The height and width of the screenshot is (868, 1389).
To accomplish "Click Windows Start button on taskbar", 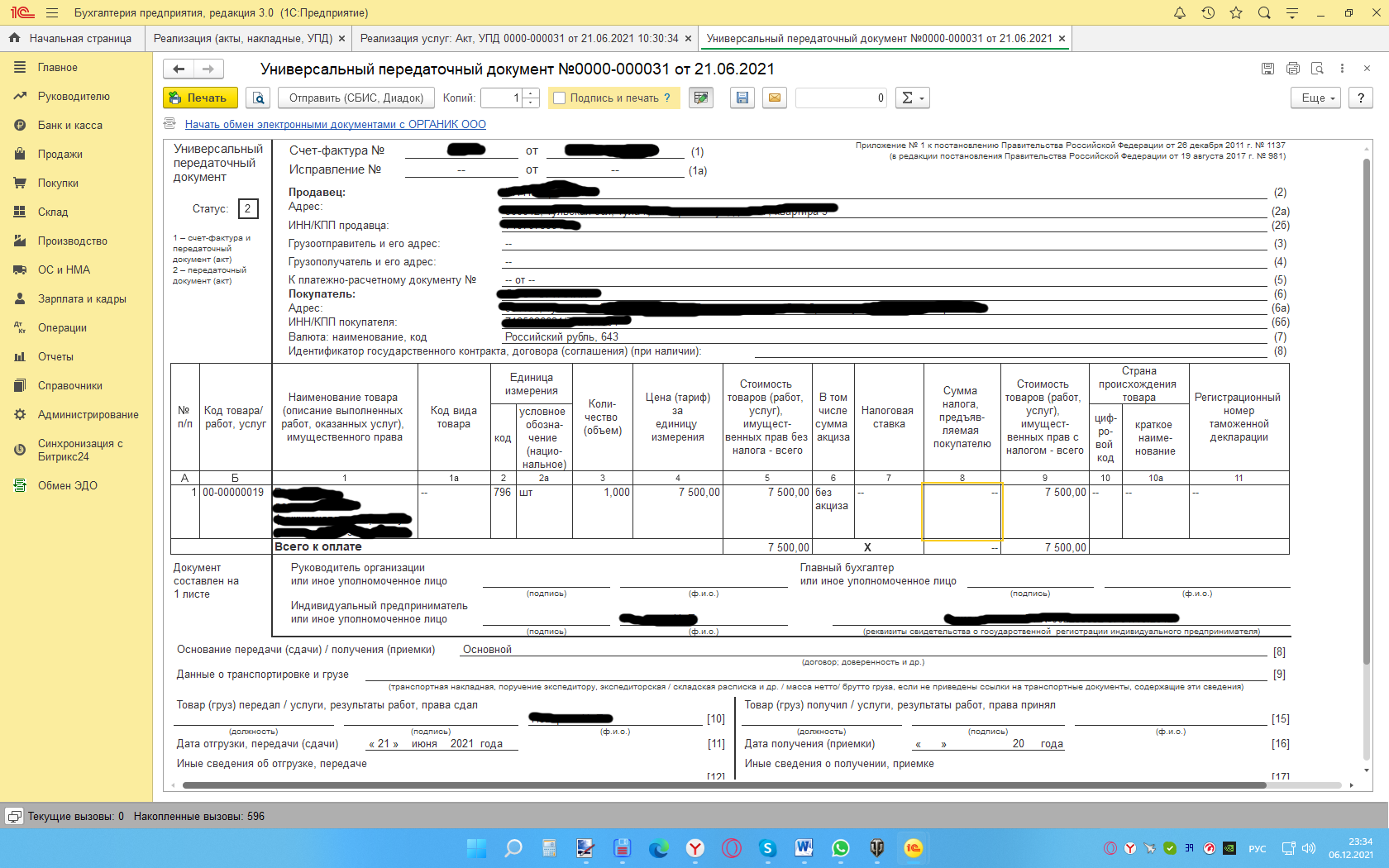I will (477, 848).
